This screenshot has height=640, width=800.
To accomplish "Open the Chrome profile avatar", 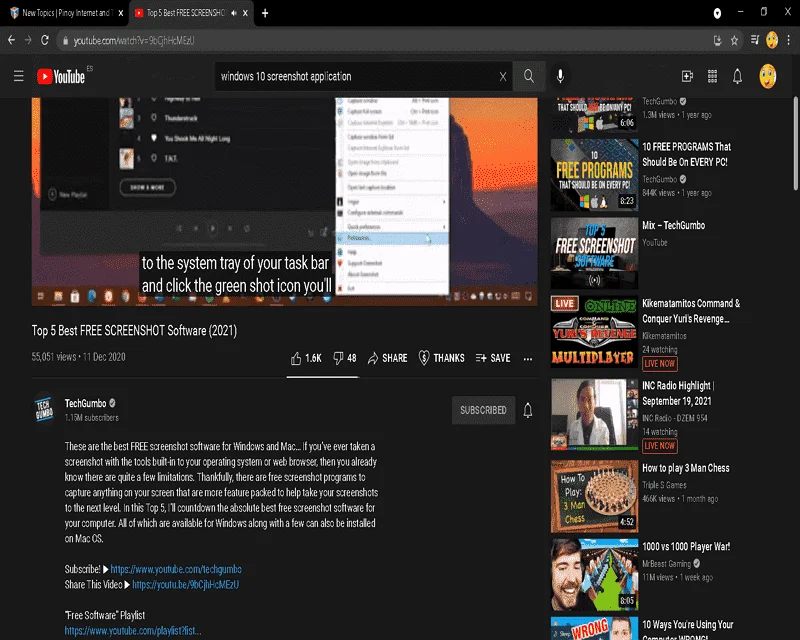I will [x=772, y=40].
